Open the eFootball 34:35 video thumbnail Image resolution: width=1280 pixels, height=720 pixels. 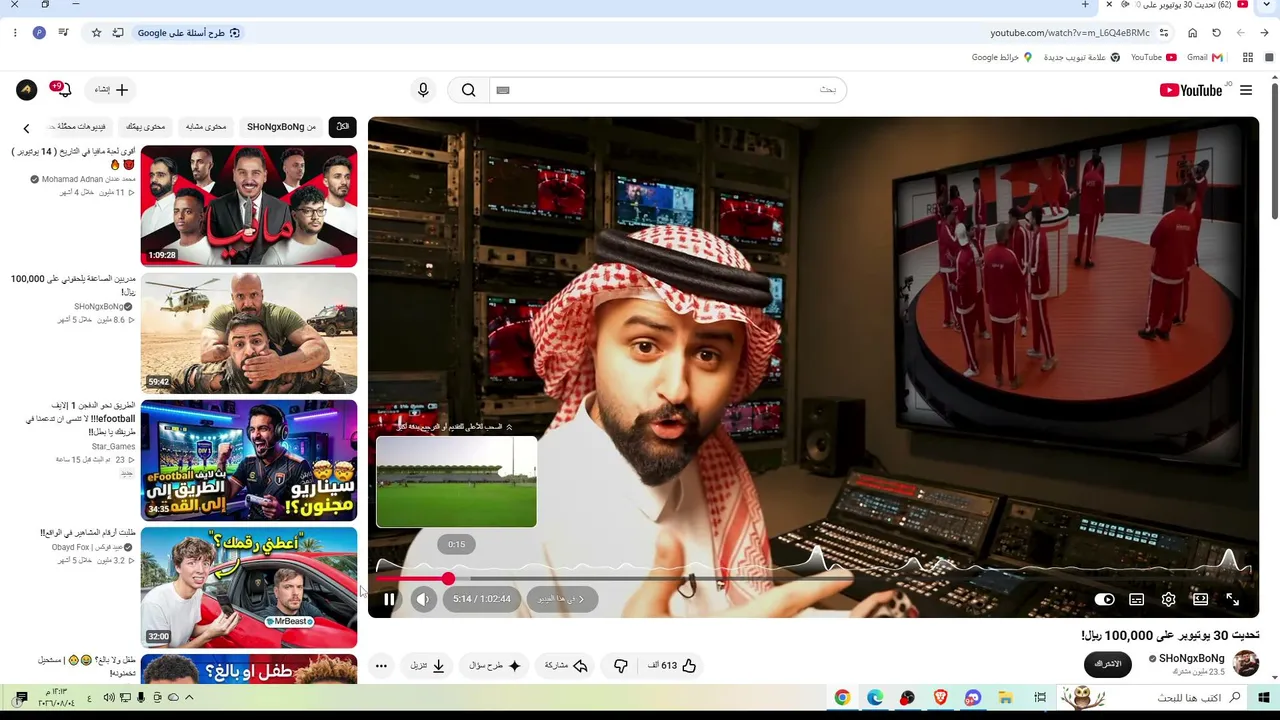[x=249, y=460]
